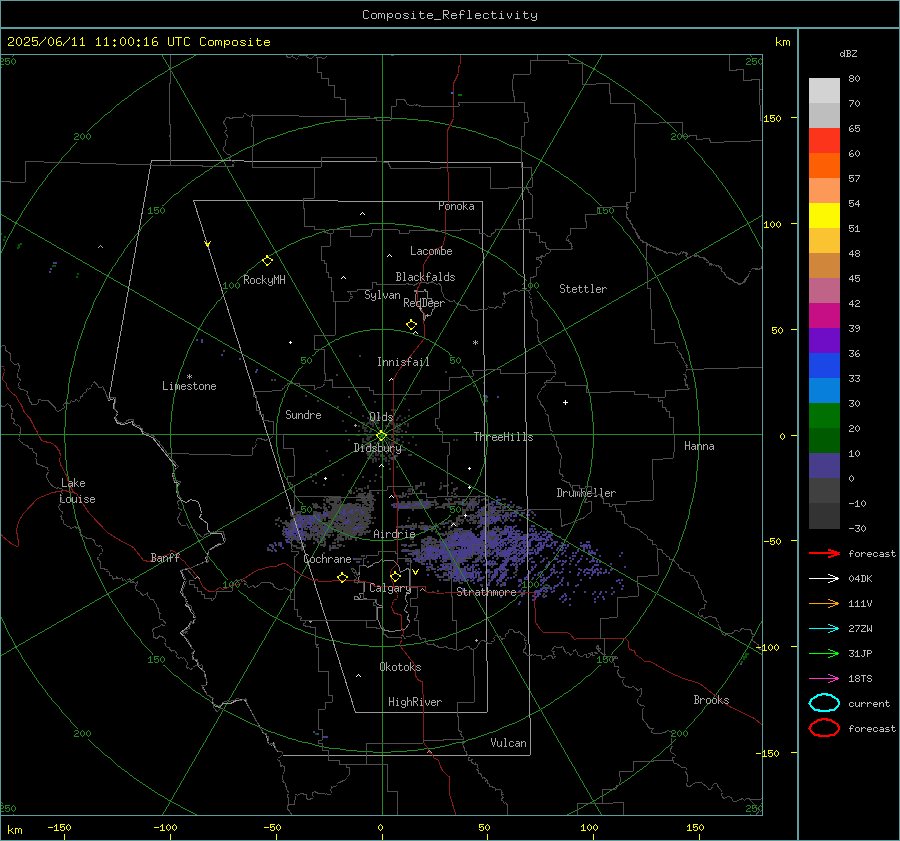Pick the yellow 54 dBZ color swatch
Screen dimensions: 900x841
[824, 215]
